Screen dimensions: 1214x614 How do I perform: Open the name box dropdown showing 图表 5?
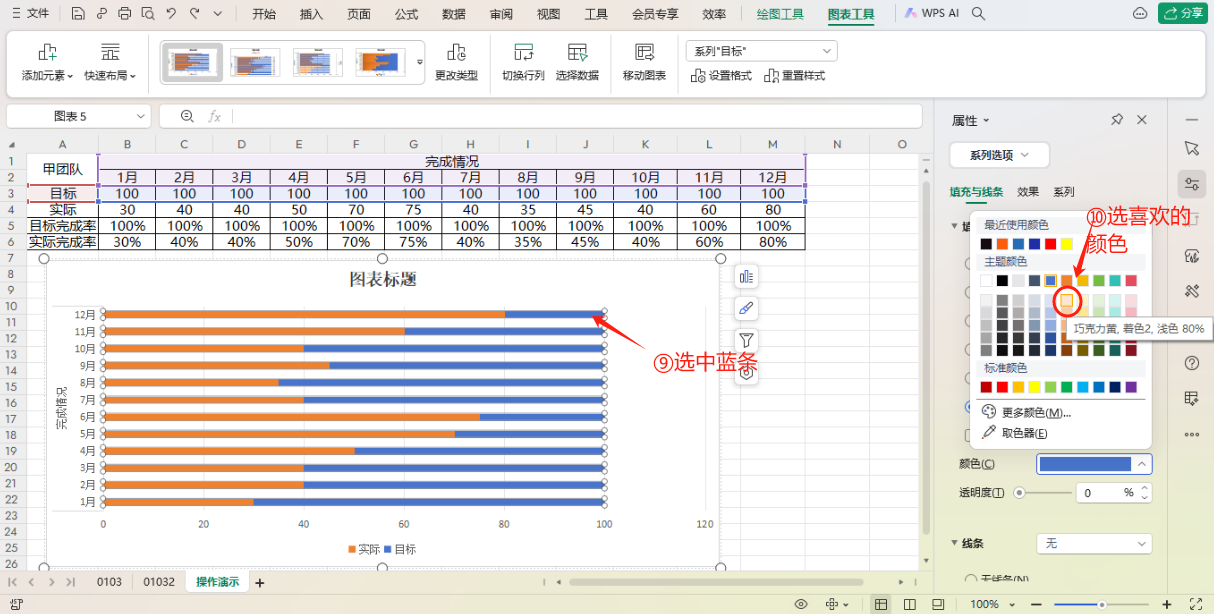coord(139,116)
